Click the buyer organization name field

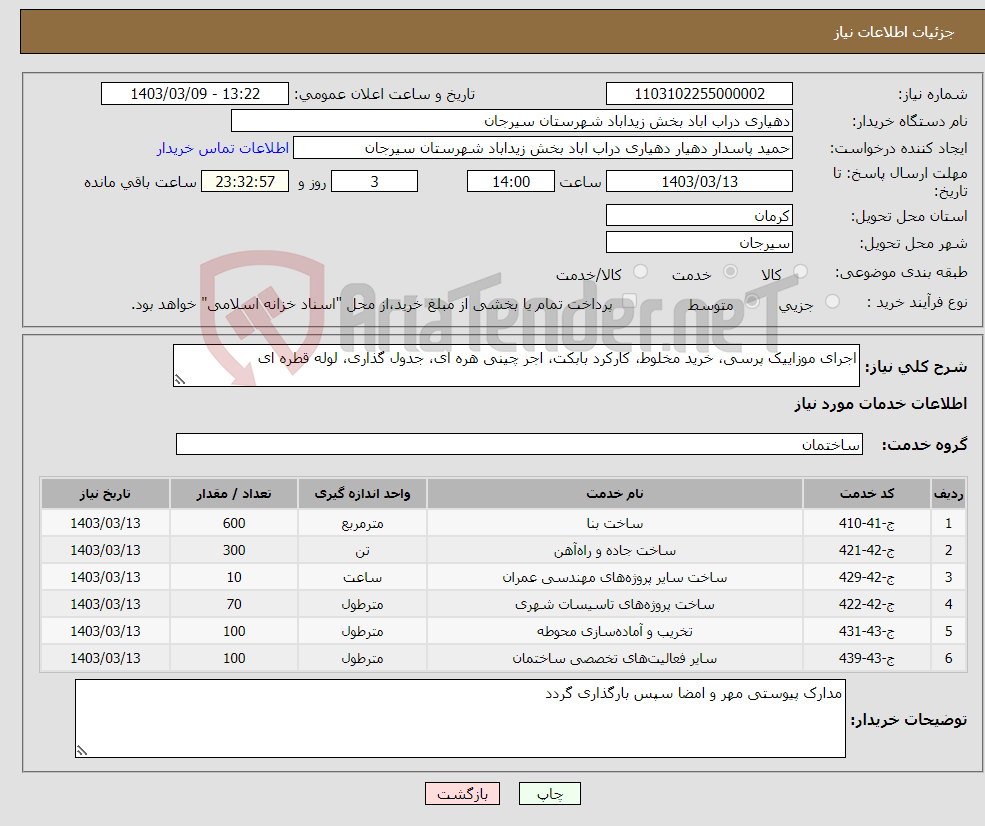512,121
